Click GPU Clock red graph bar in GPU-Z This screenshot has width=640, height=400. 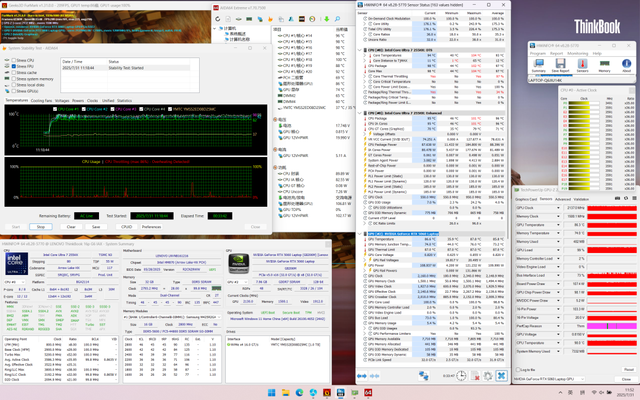tap(612, 208)
